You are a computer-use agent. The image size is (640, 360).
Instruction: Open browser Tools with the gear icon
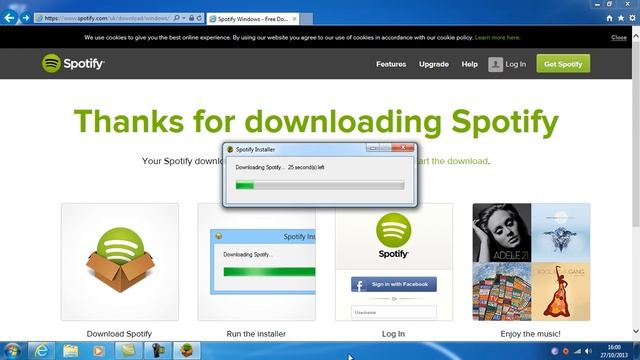tap(632, 18)
